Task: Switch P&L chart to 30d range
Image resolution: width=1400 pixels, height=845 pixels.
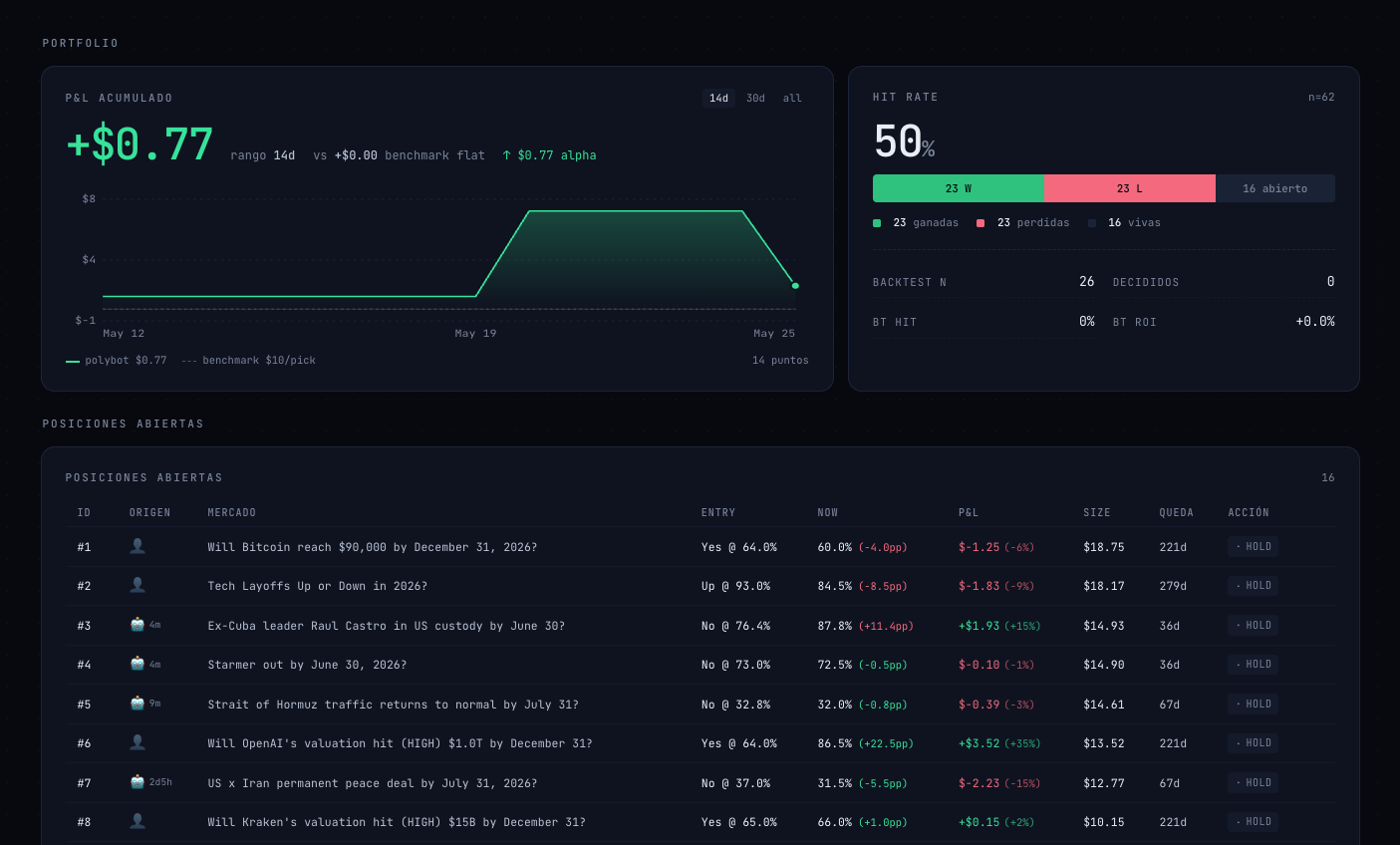Action: coord(755,98)
